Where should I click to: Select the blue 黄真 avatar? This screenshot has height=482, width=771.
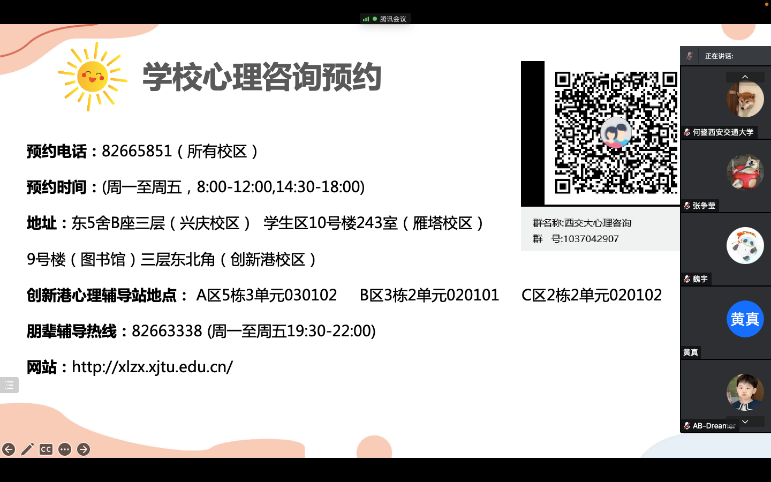[744, 319]
